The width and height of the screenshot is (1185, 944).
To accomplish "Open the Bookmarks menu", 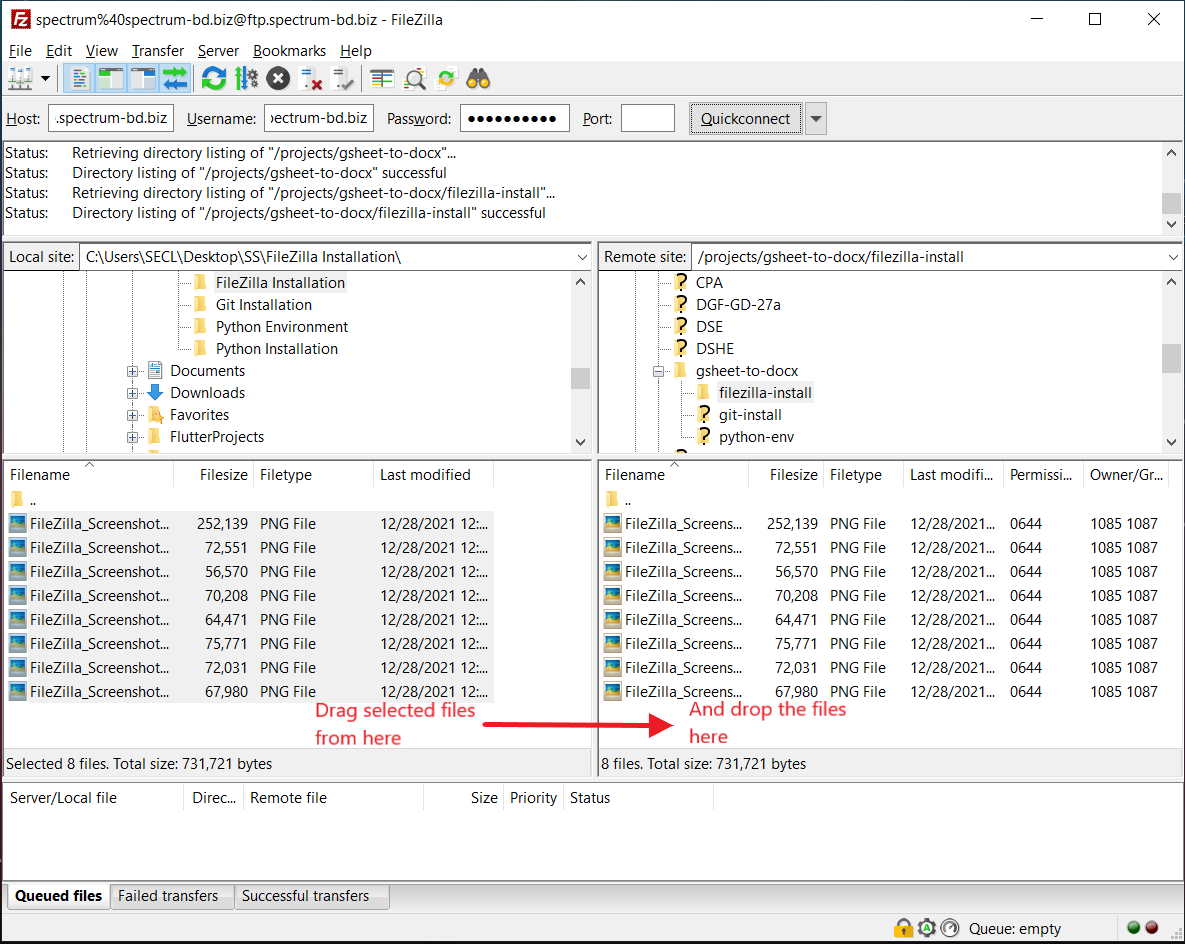I will coord(289,51).
